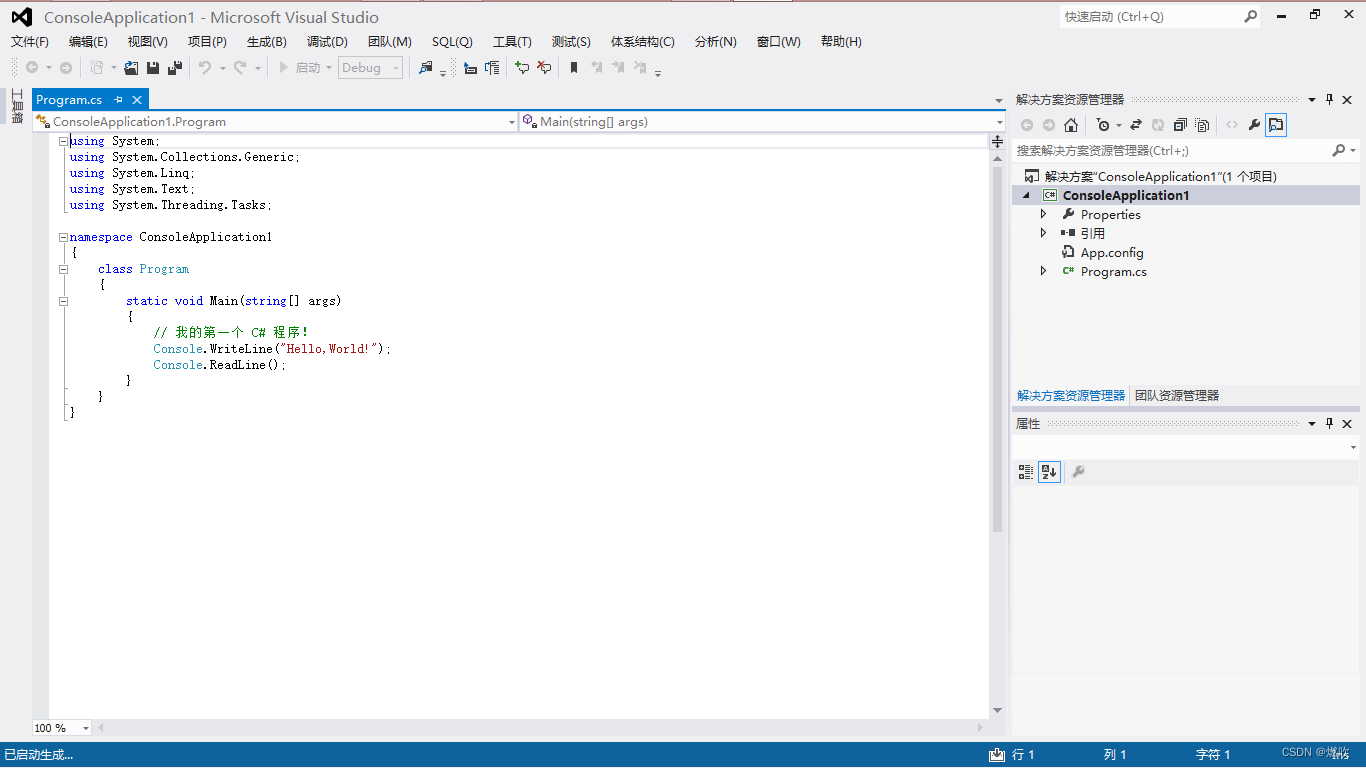Viewport: 1366px width, 768px height.
Task: Open the SQL(Q) menu
Action: coord(452,42)
